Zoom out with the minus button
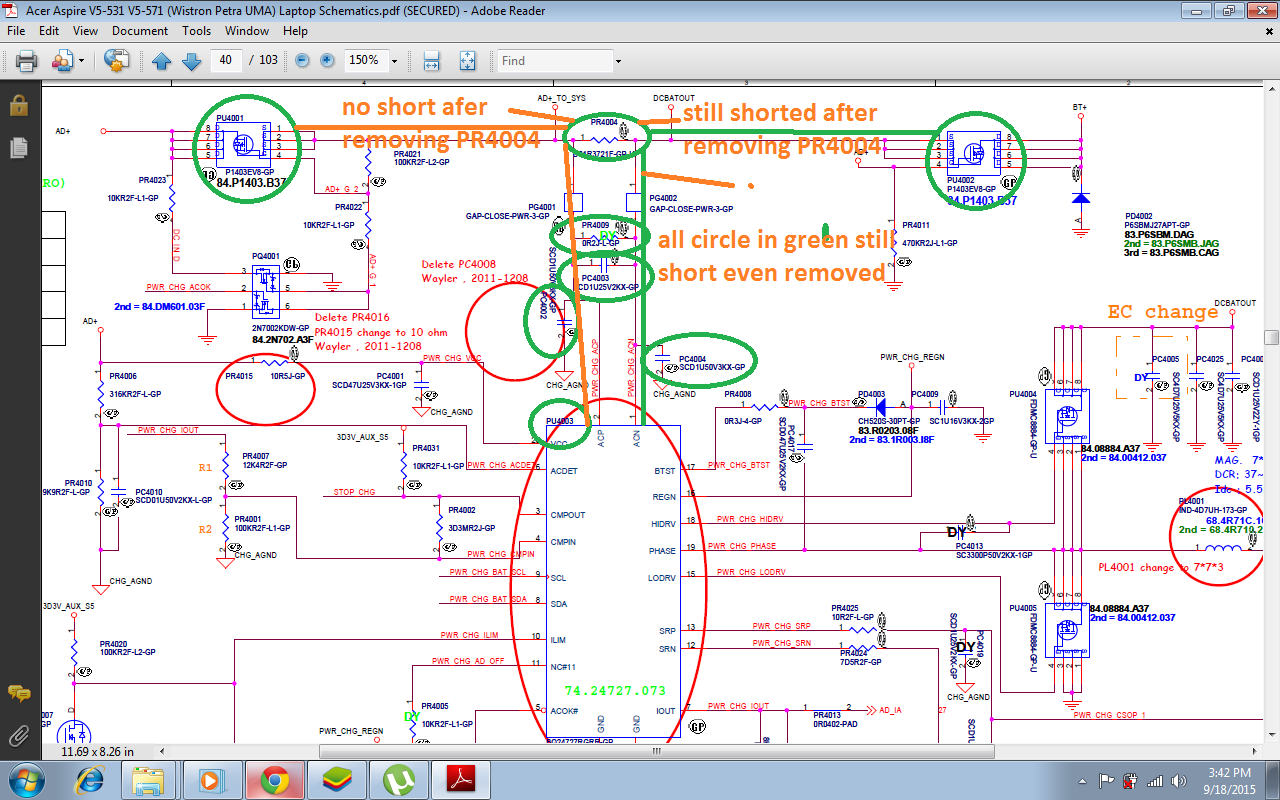The width and height of the screenshot is (1280, 800). pyautogui.click(x=302, y=61)
